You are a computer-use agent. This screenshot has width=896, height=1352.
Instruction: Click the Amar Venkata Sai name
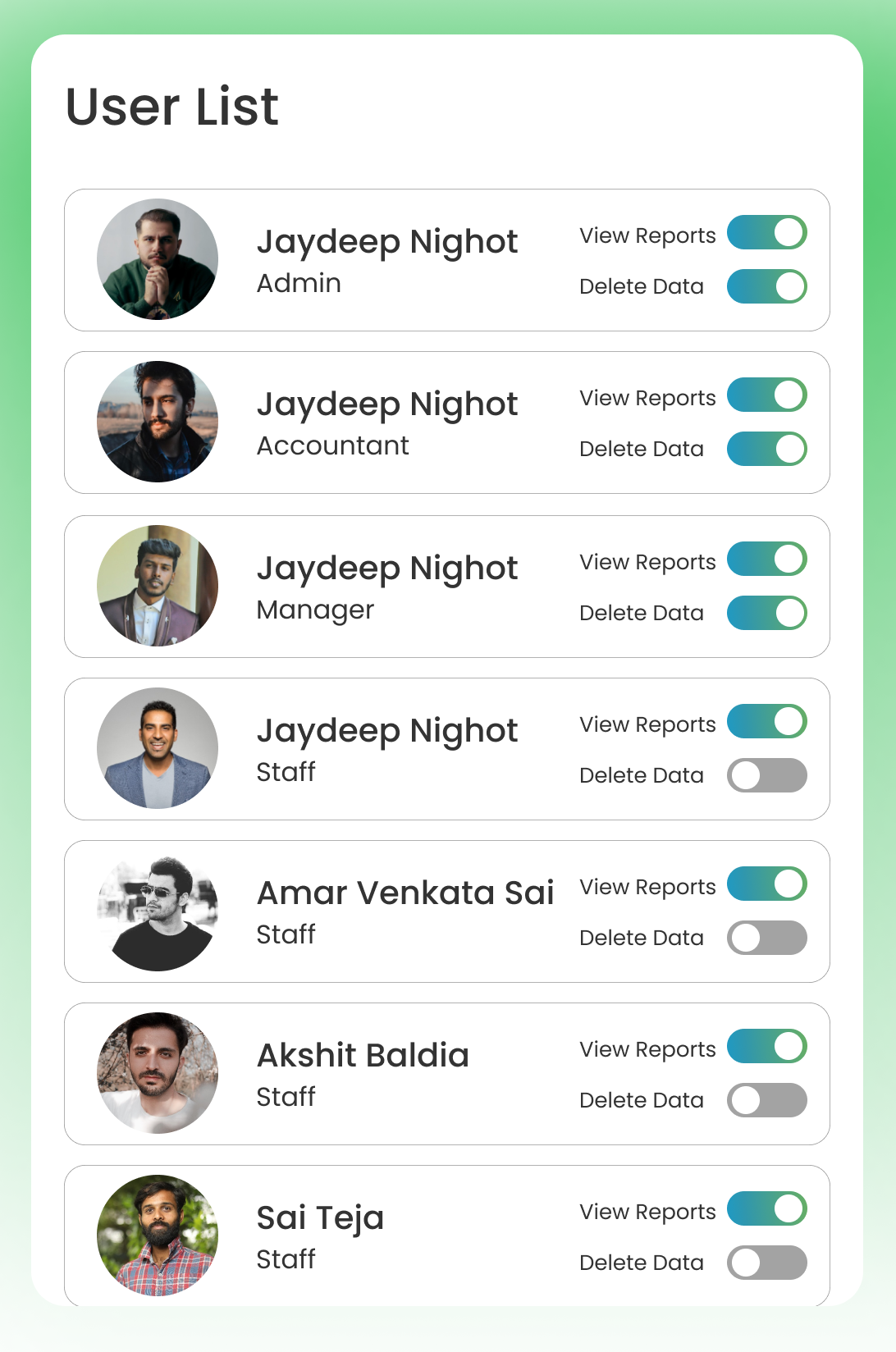[x=405, y=893]
